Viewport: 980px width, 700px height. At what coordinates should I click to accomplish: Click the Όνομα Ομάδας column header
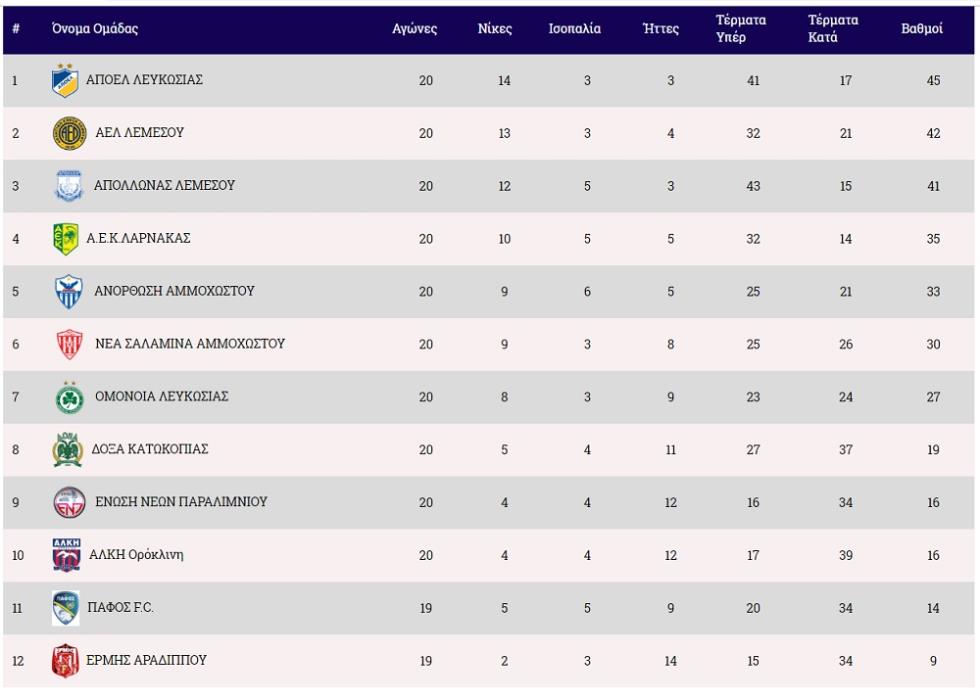(x=95, y=29)
